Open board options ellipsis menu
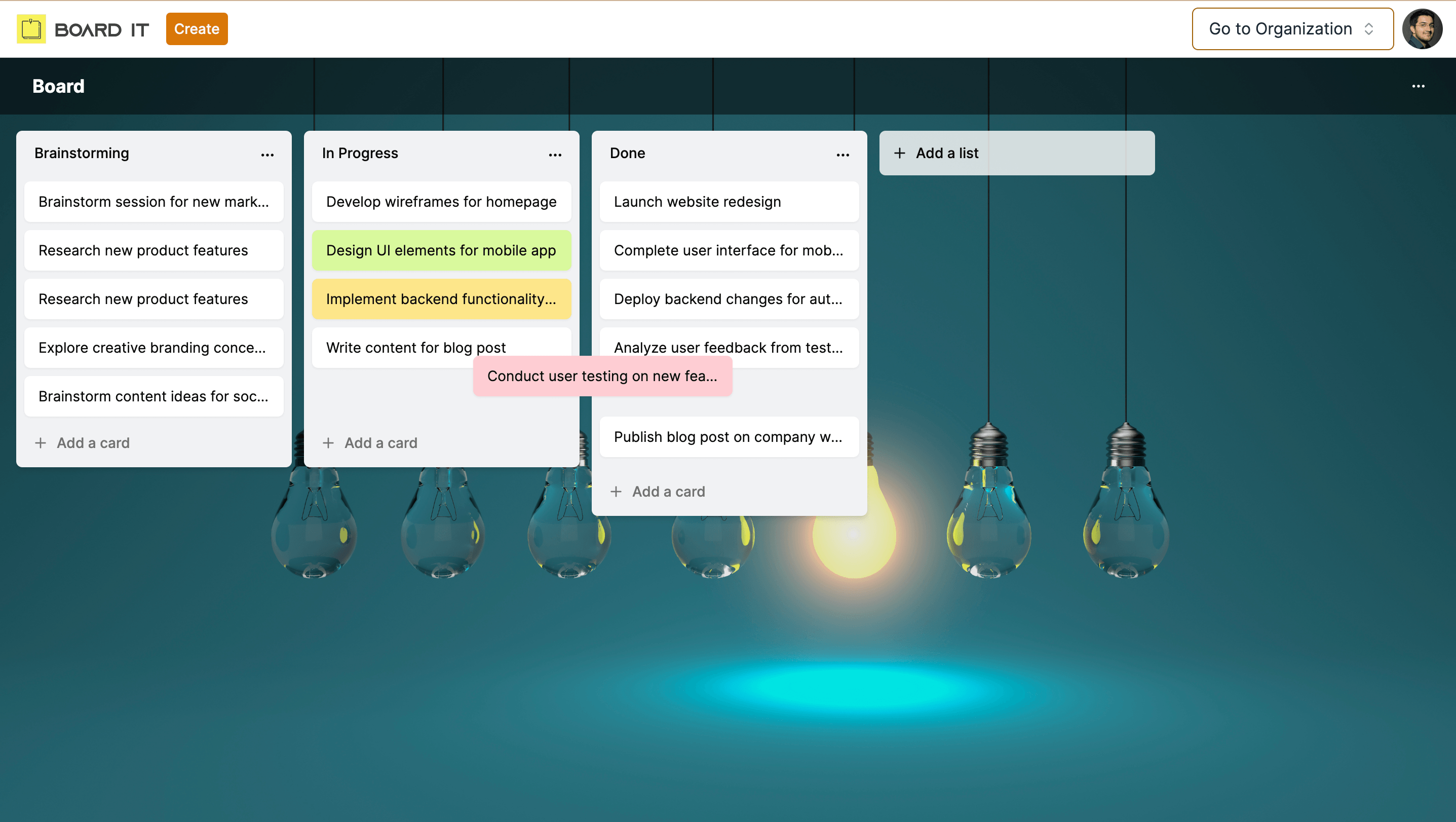1456x822 pixels. coord(1418,86)
